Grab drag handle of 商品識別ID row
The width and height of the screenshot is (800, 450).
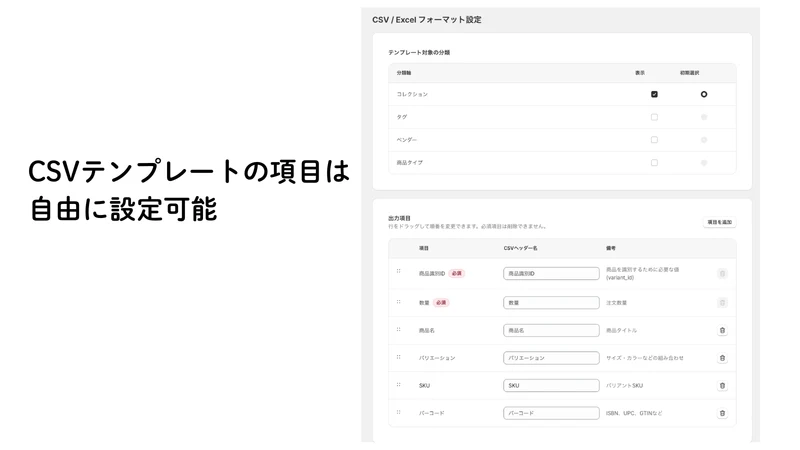tap(398, 271)
